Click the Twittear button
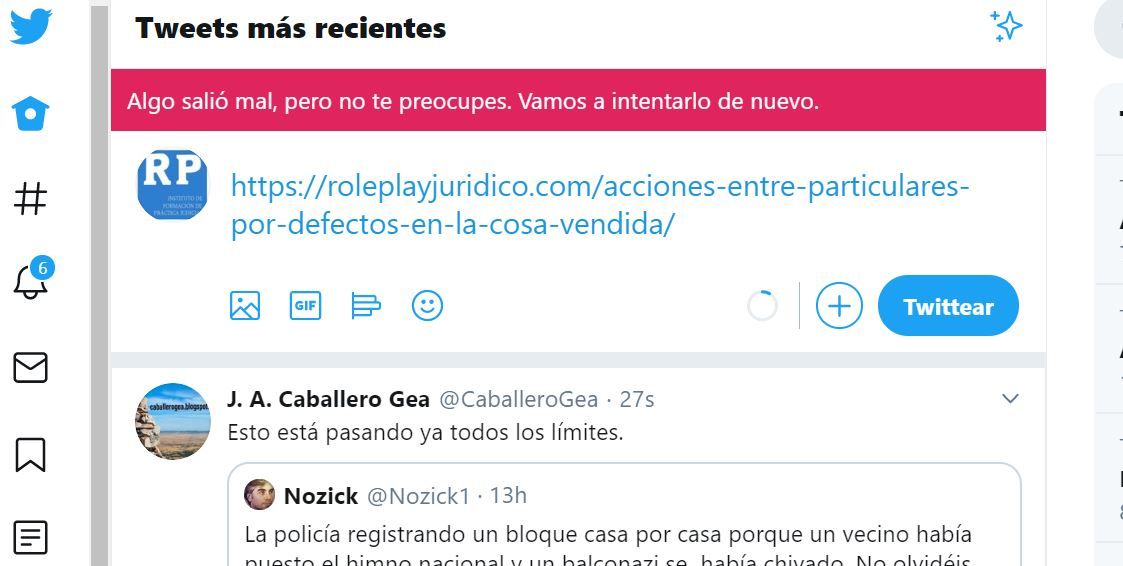 (948, 306)
